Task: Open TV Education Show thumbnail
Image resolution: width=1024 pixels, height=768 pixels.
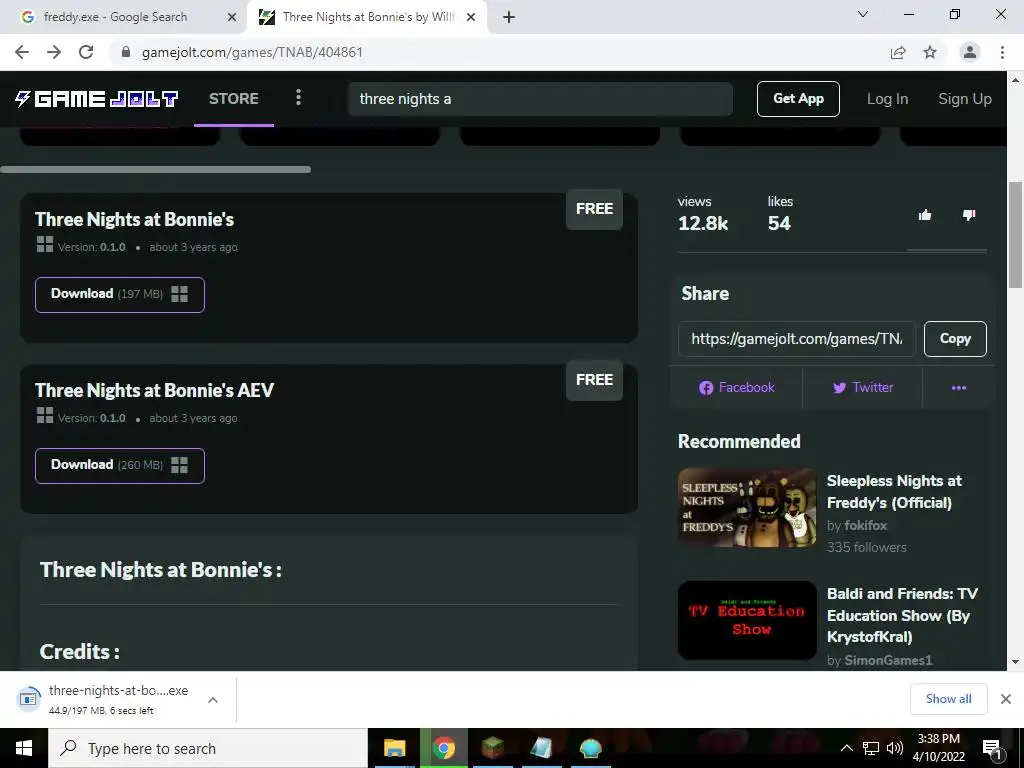Action: coord(747,620)
